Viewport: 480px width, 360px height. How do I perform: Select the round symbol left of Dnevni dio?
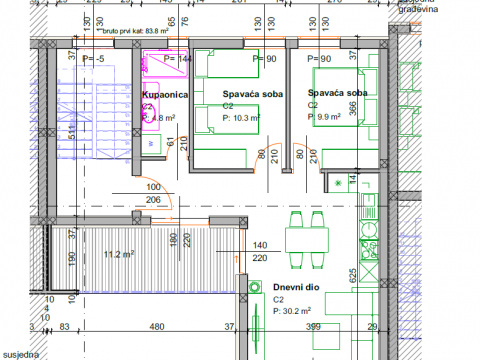[254, 287]
